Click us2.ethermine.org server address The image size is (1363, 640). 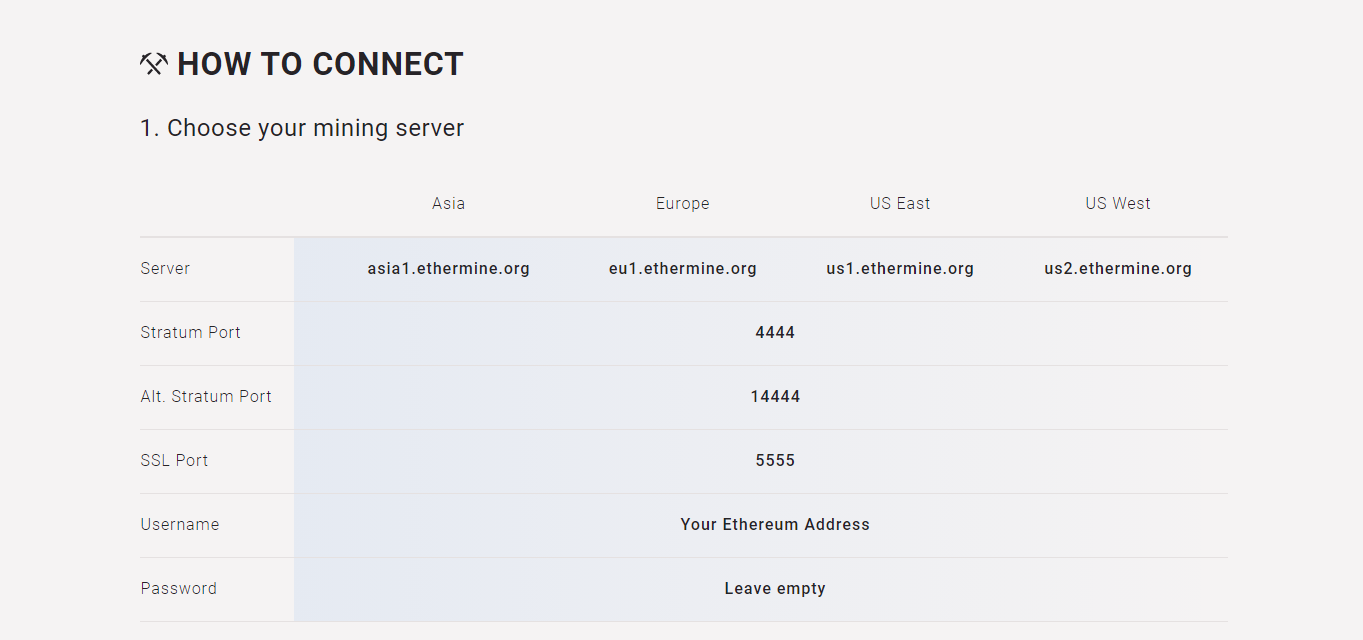coord(1117,268)
